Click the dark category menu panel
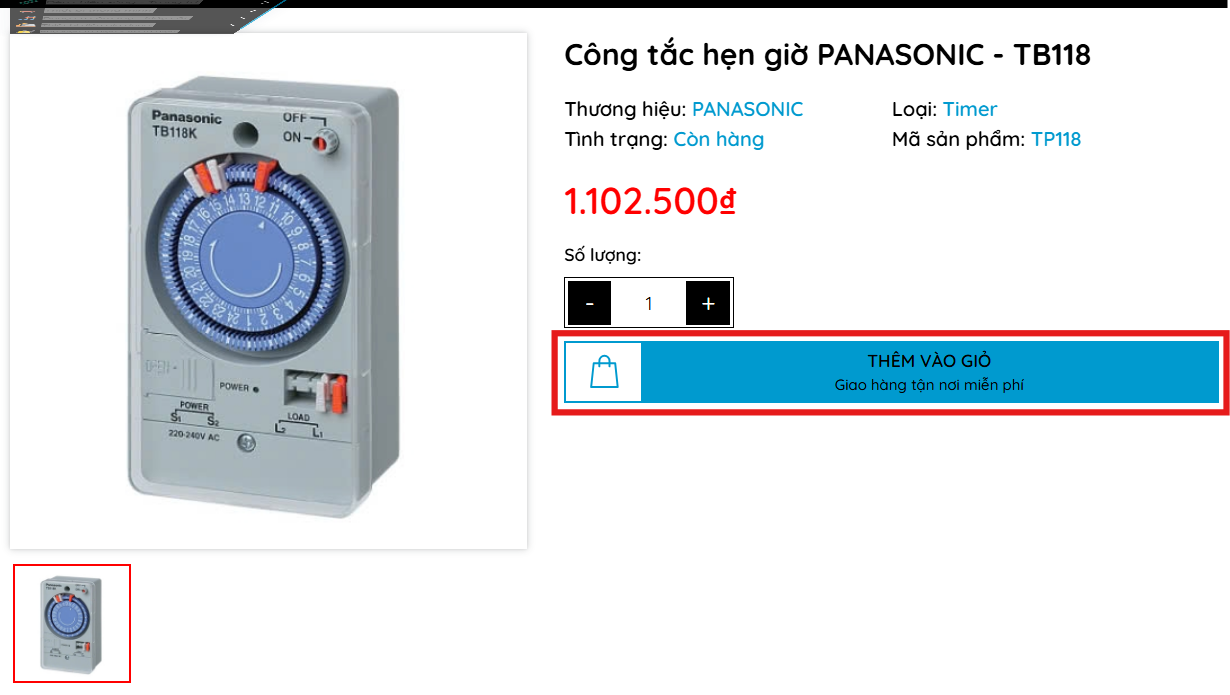Image resolution: width=1230 pixels, height=695 pixels. pyautogui.click(x=140, y=16)
